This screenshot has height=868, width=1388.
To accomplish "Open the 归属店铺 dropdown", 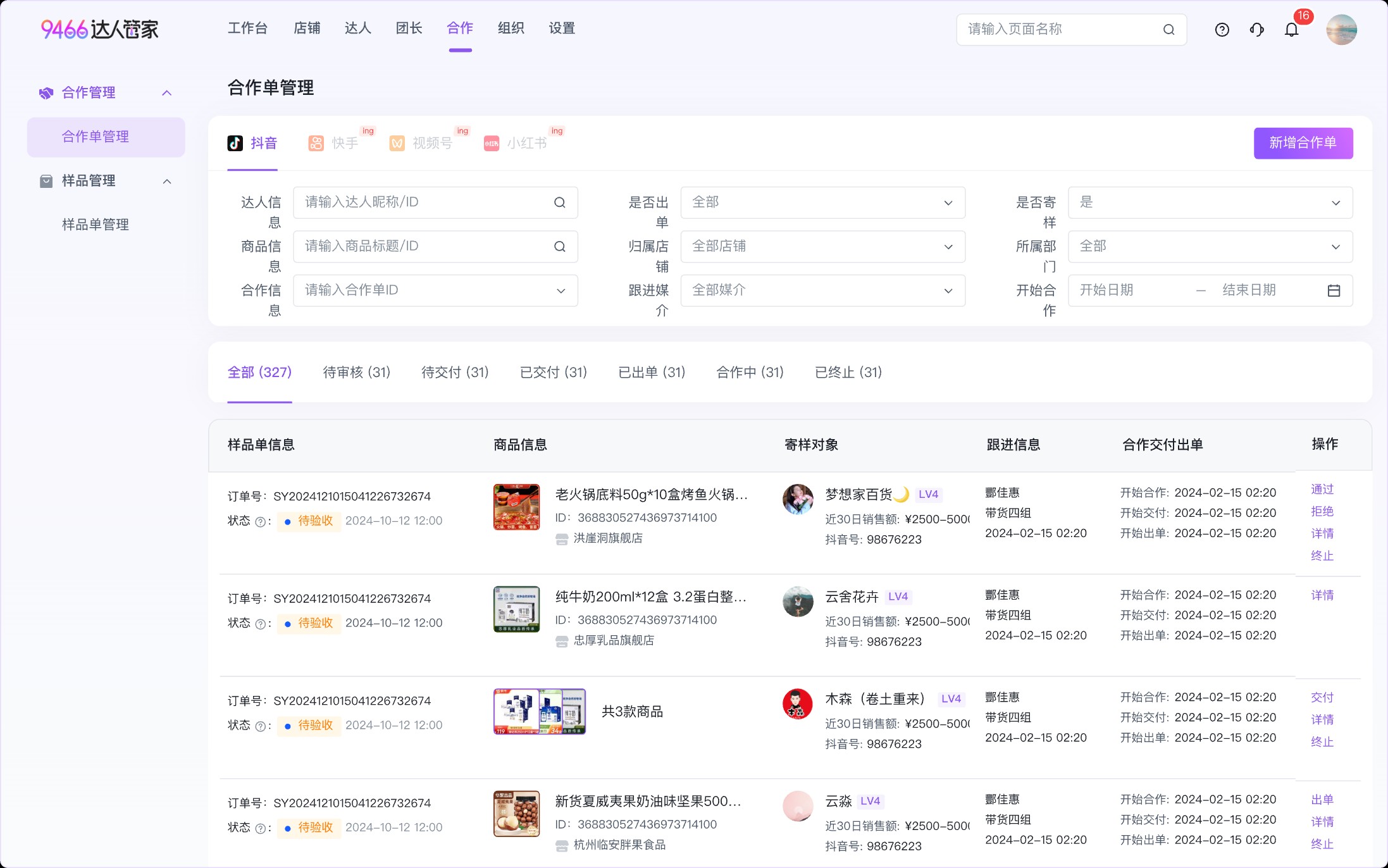I will click(x=822, y=246).
